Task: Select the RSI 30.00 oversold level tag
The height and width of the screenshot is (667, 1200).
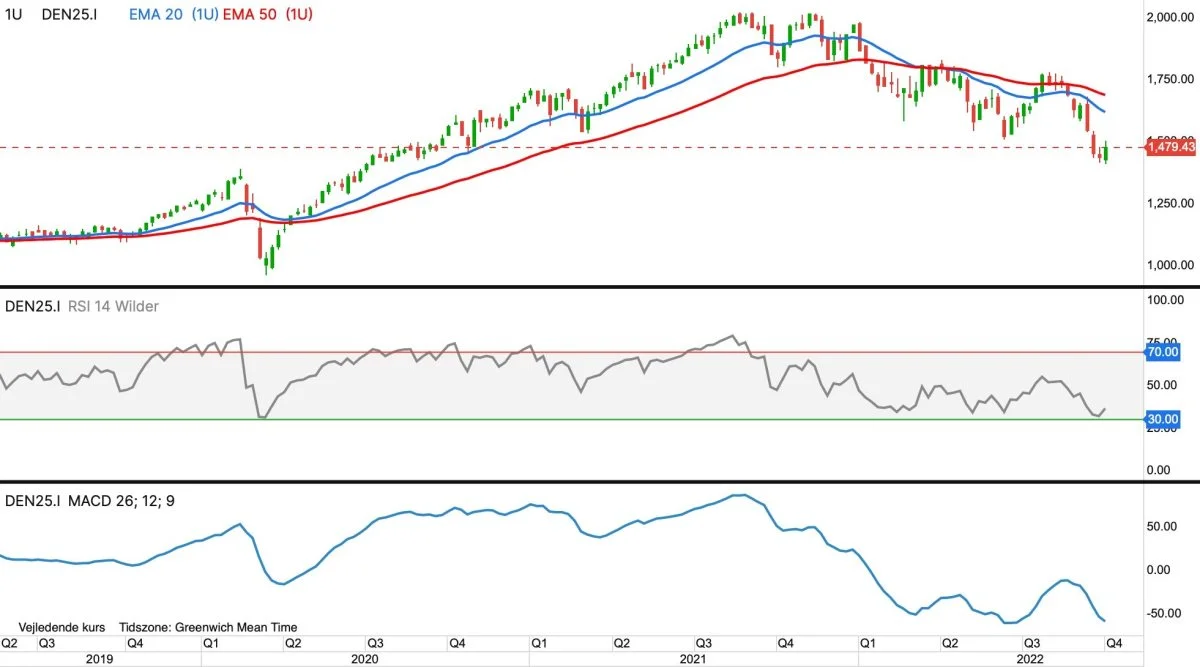Action: 1164,419
